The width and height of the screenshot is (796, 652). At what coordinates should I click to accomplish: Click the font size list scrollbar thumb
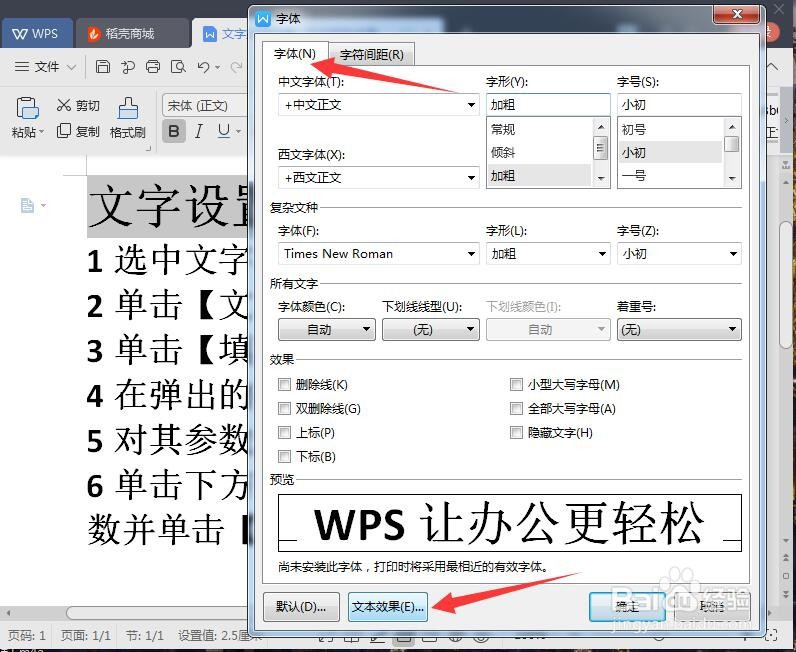tap(732, 144)
